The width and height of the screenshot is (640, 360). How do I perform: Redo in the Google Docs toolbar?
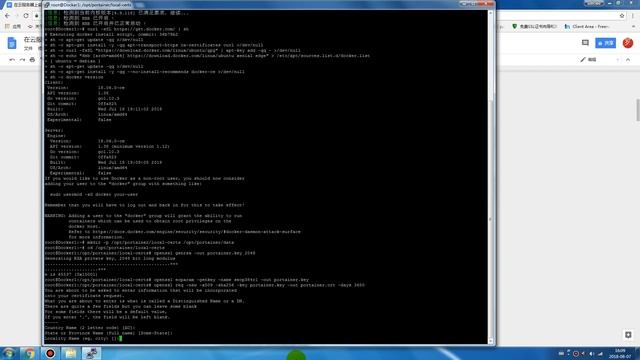click(22, 60)
